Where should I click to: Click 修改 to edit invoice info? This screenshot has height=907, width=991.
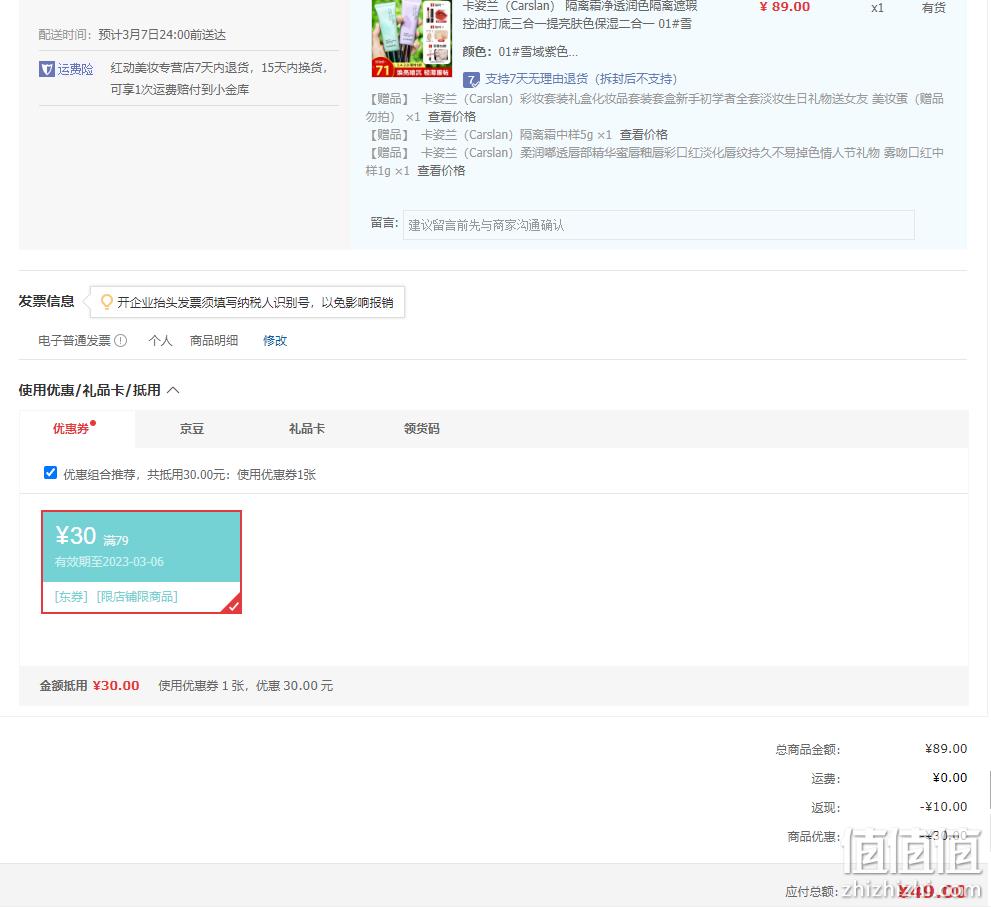pyautogui.click(x=275, y=341)
